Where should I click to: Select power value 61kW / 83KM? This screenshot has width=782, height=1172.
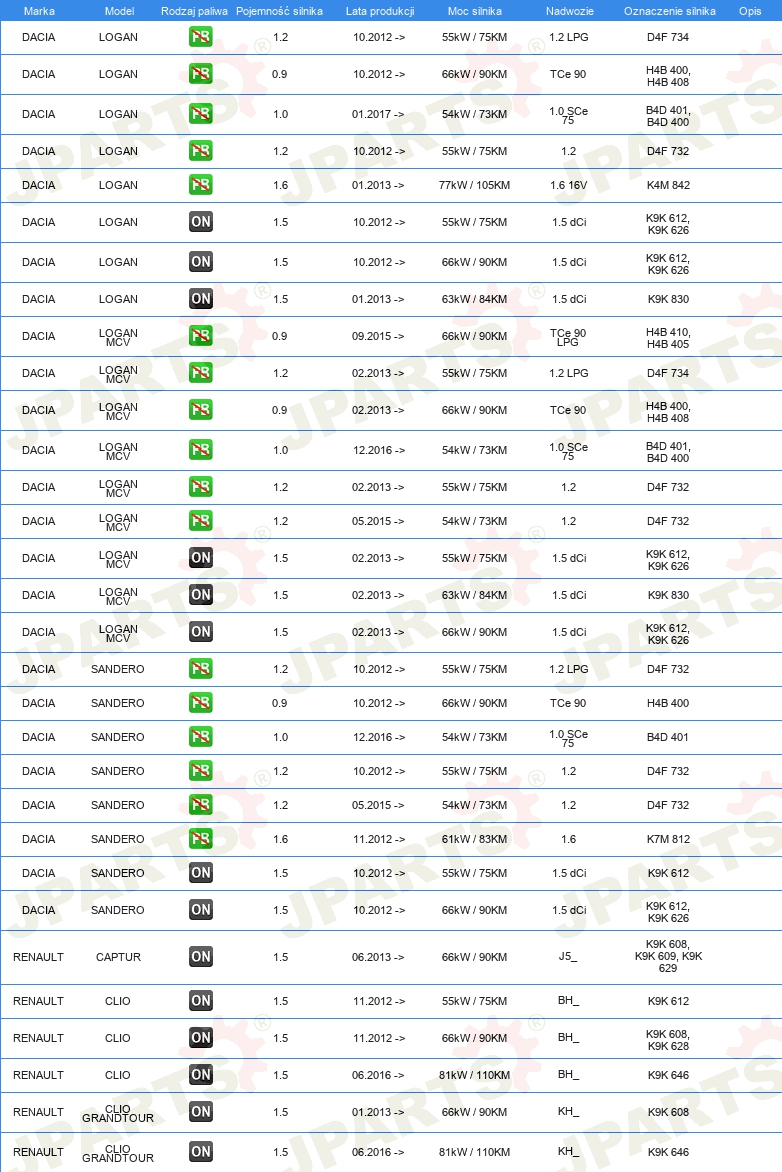[x=474, y=839]
